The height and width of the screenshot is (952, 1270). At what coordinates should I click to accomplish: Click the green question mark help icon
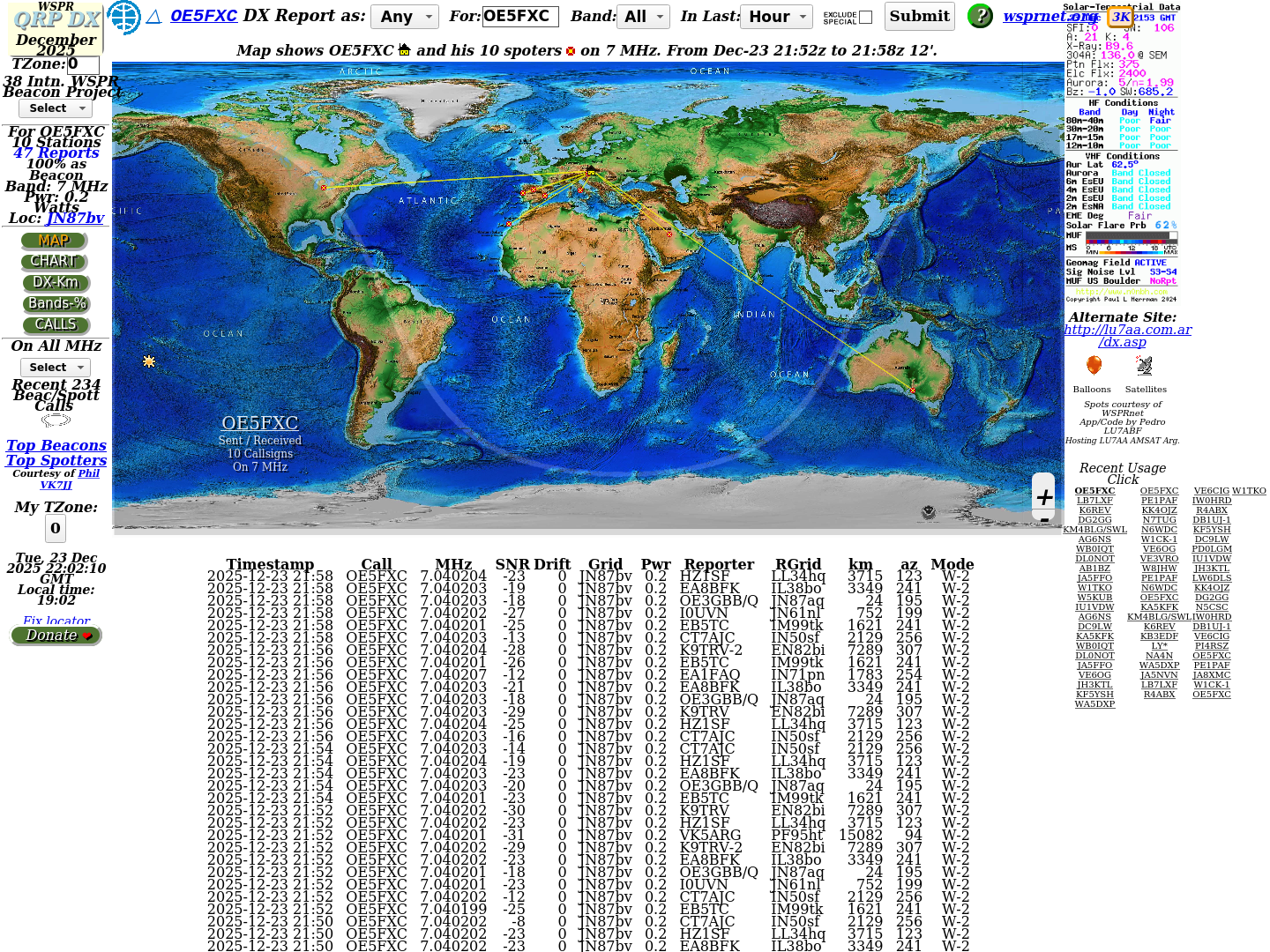point(980,16)
